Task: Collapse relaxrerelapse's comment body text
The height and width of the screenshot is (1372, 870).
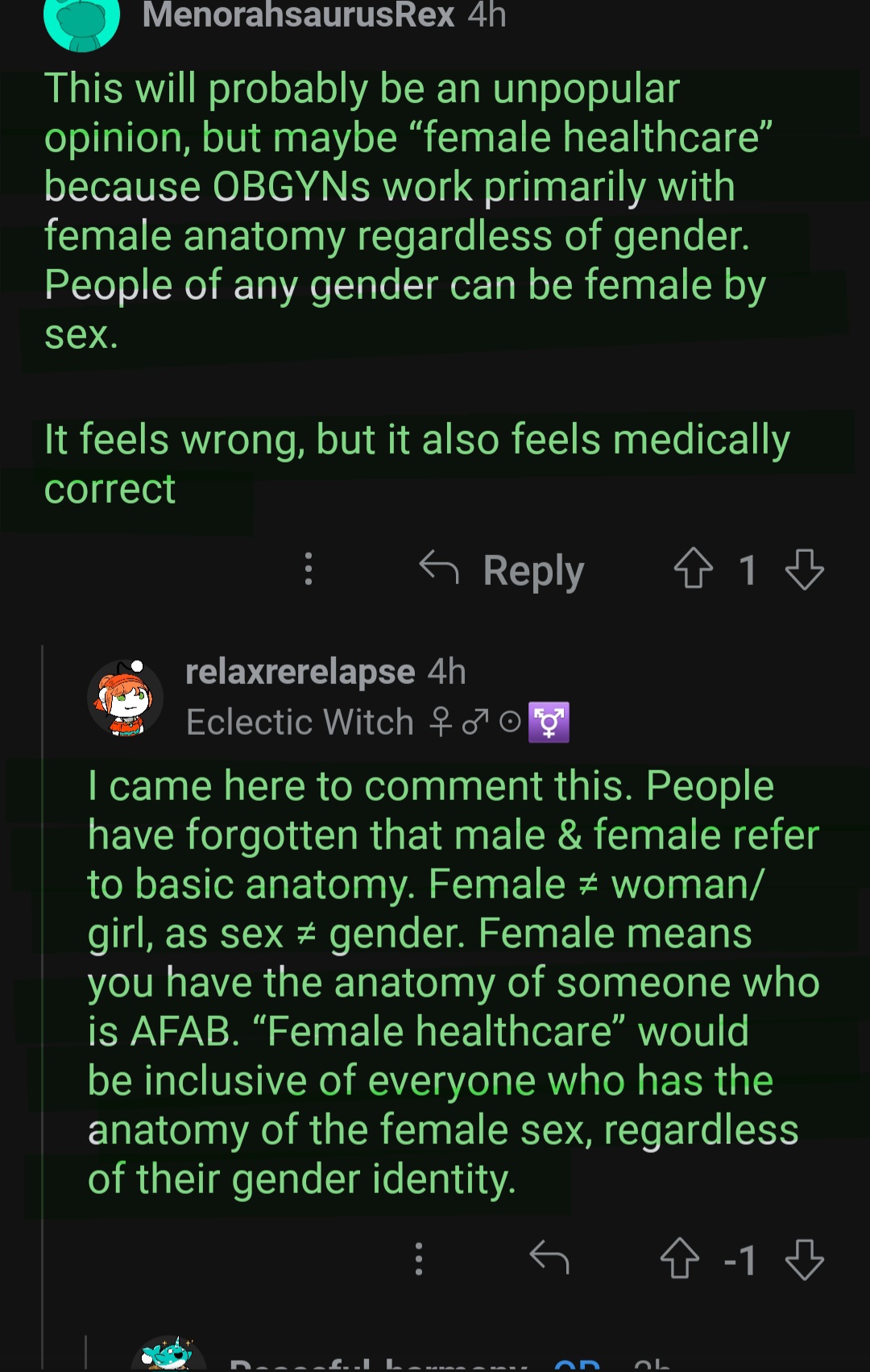Action: pos(451,983)
